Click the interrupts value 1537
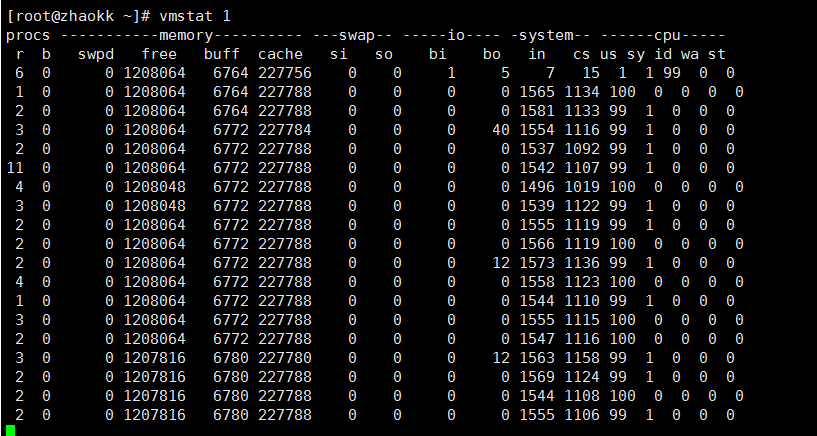Image resolution: width=817 pixels, height=436 pixels. click(537, 149)
